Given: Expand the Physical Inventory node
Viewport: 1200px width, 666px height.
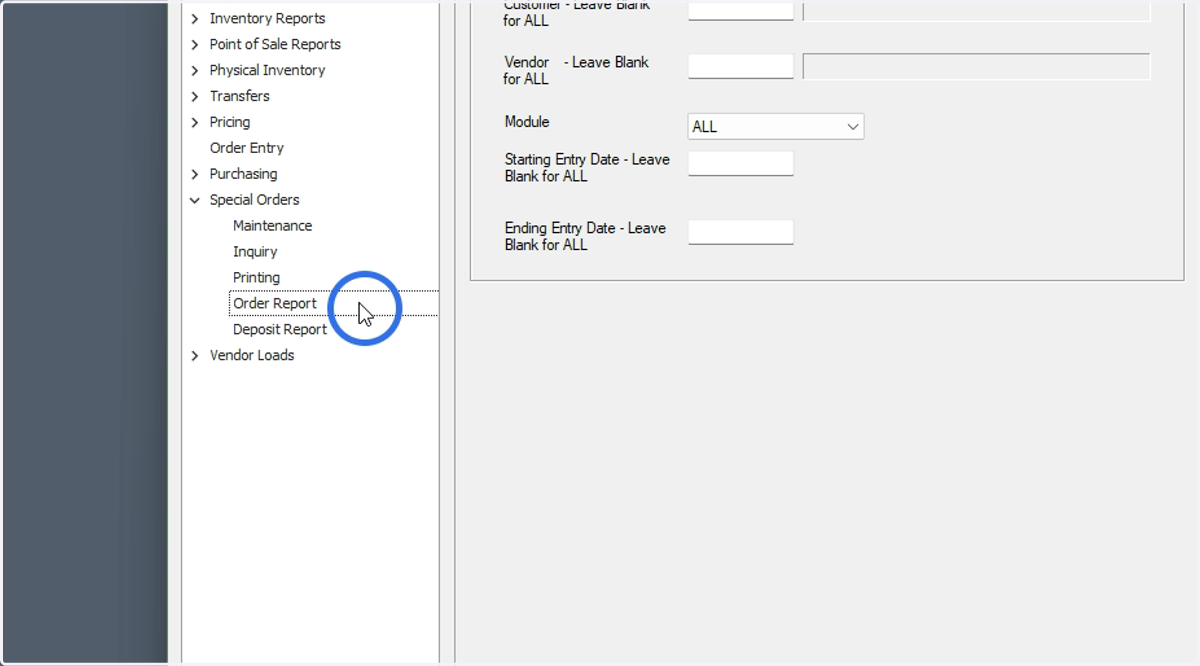Looking at the screenshot, I should (195, 70).
